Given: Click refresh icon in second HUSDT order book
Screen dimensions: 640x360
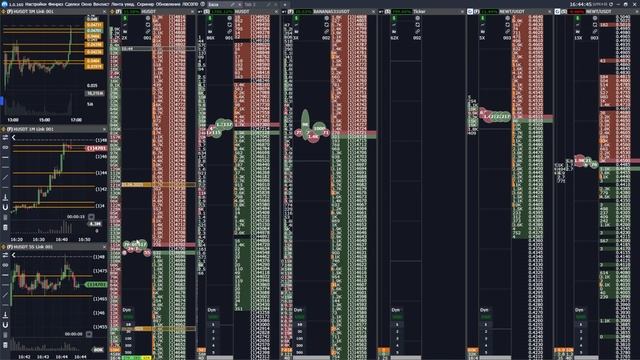Looking at the screenshot, I should tap(230, 25).
